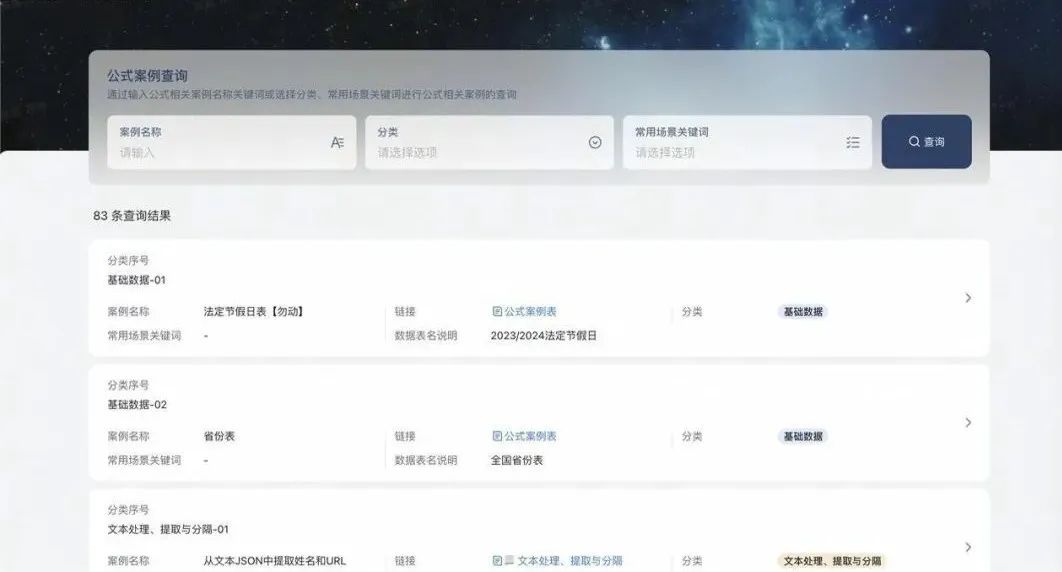Viewport: 1062px width, 572px height.
Task: Click 基础数据 tag in the 基础数据-01 card
Action: pyautogui.click(x=803, y=312)
